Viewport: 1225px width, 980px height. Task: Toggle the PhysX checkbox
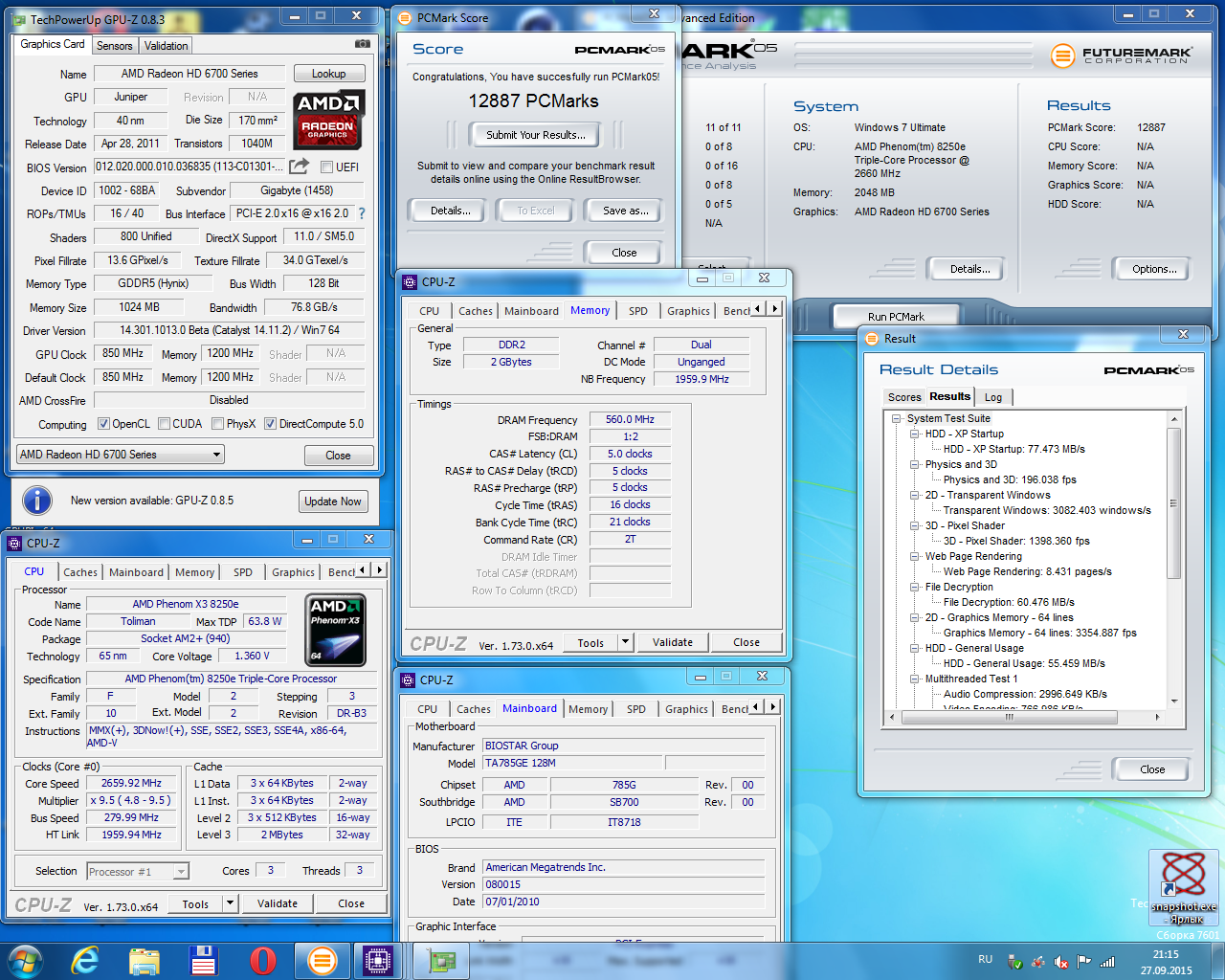point(218,424)
